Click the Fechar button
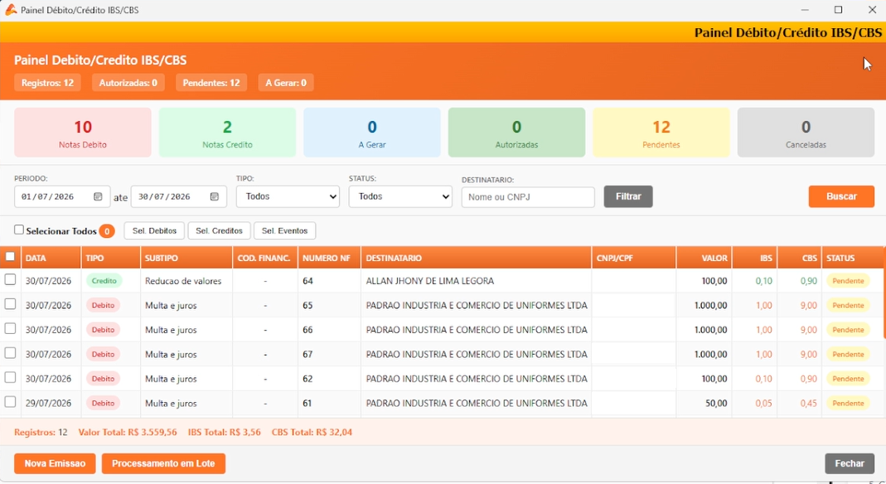 click(x=850, y=464)
